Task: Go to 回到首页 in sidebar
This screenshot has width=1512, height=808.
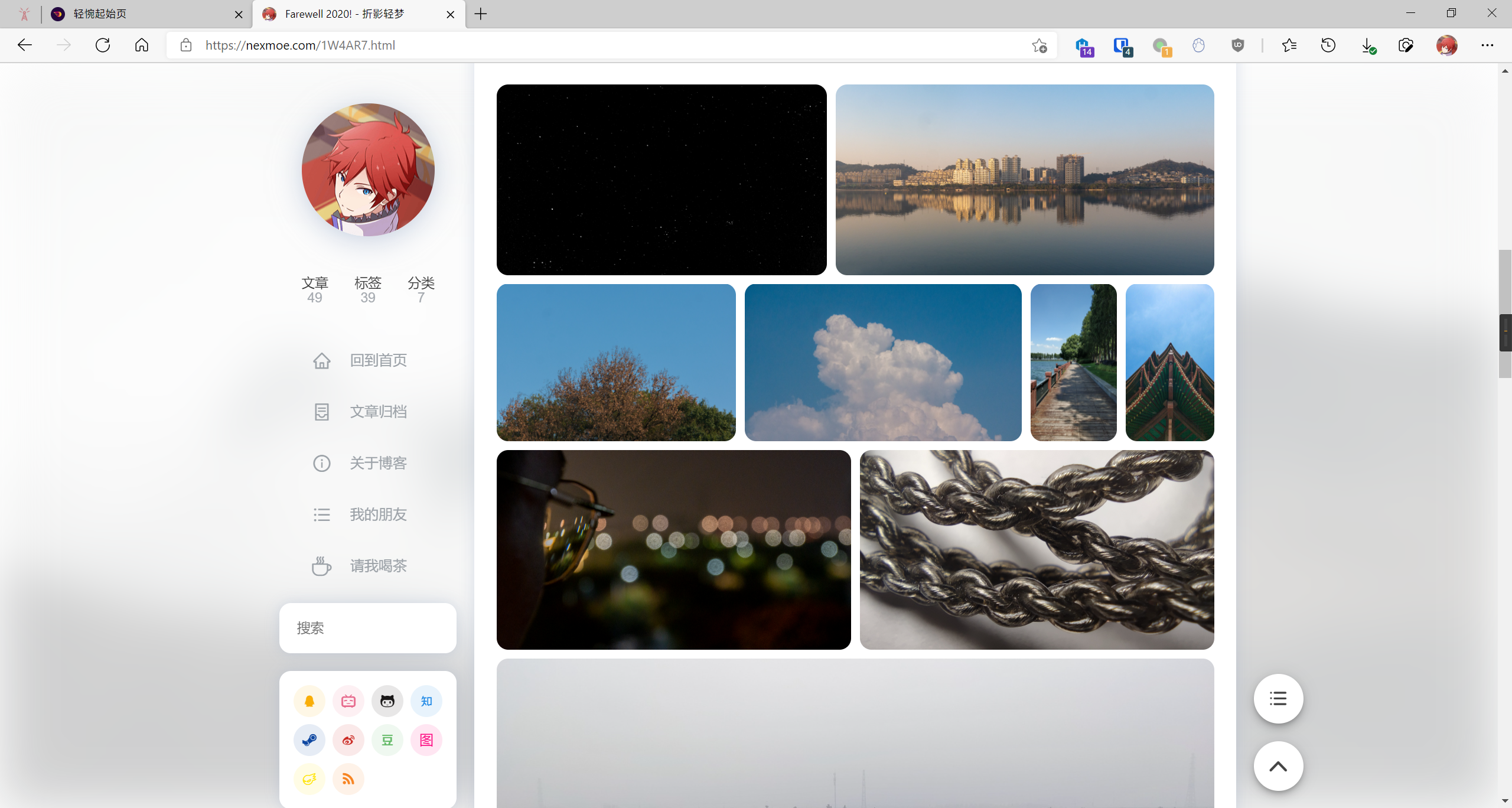Action: click(x=378, y=360)
